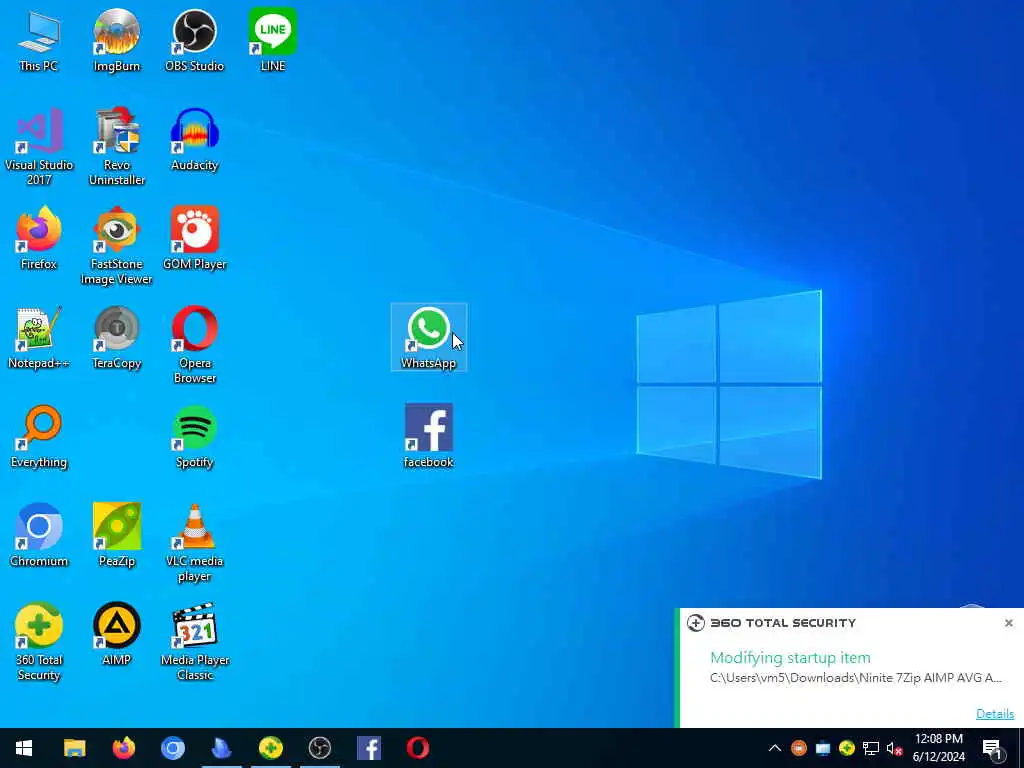This screenshot has width=1024, height=768.
Task: Click the startup item file path text
Action: pos(856,678)
